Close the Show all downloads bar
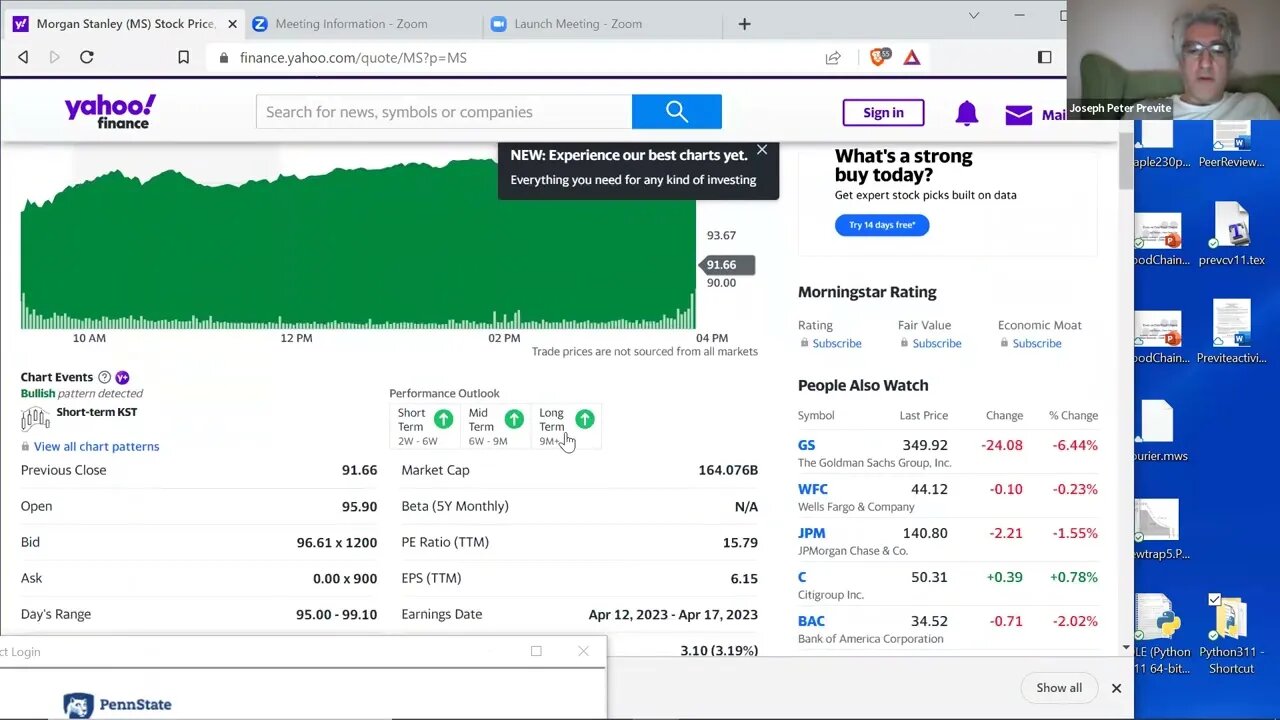This screenshot has height=720, width=1280. click(x=1116, y=688)
